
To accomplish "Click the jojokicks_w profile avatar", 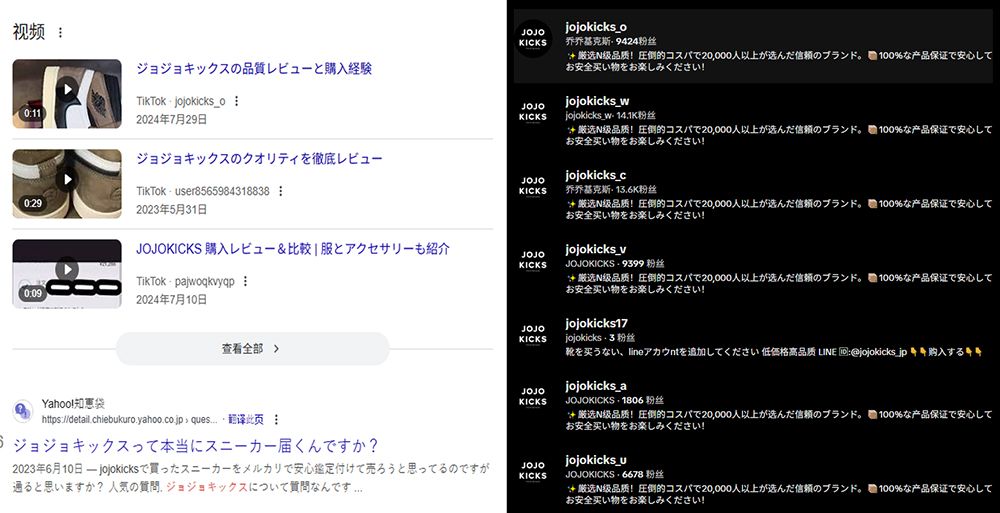I will (x=533, y=112).
